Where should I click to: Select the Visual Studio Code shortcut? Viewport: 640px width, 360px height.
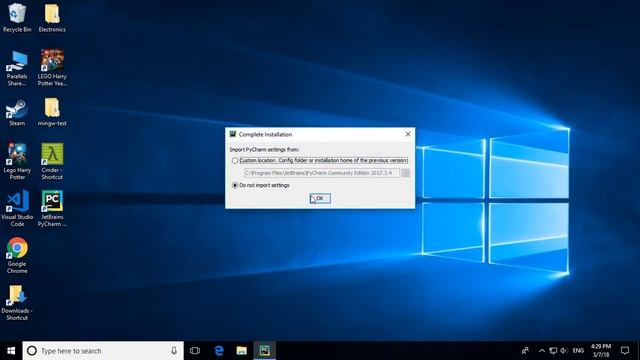point(17,208)
